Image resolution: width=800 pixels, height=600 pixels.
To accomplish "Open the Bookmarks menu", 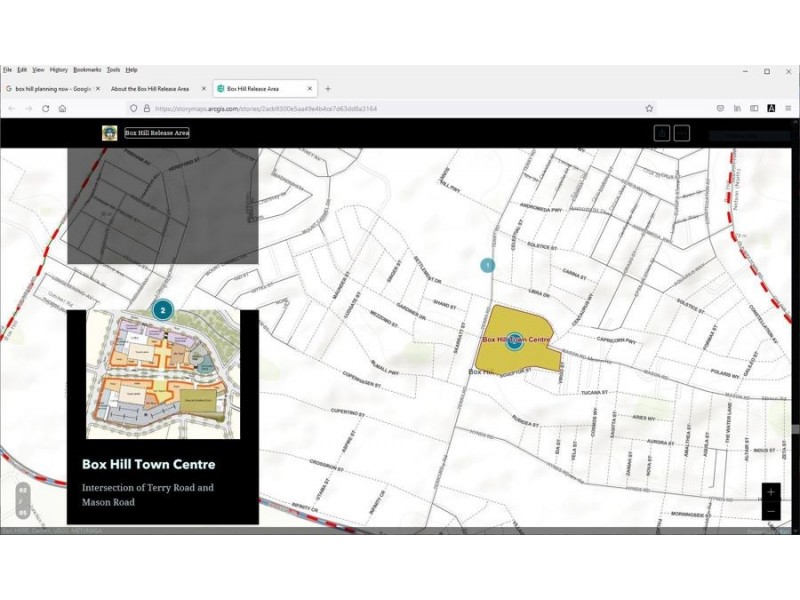I will click(87, 70).
